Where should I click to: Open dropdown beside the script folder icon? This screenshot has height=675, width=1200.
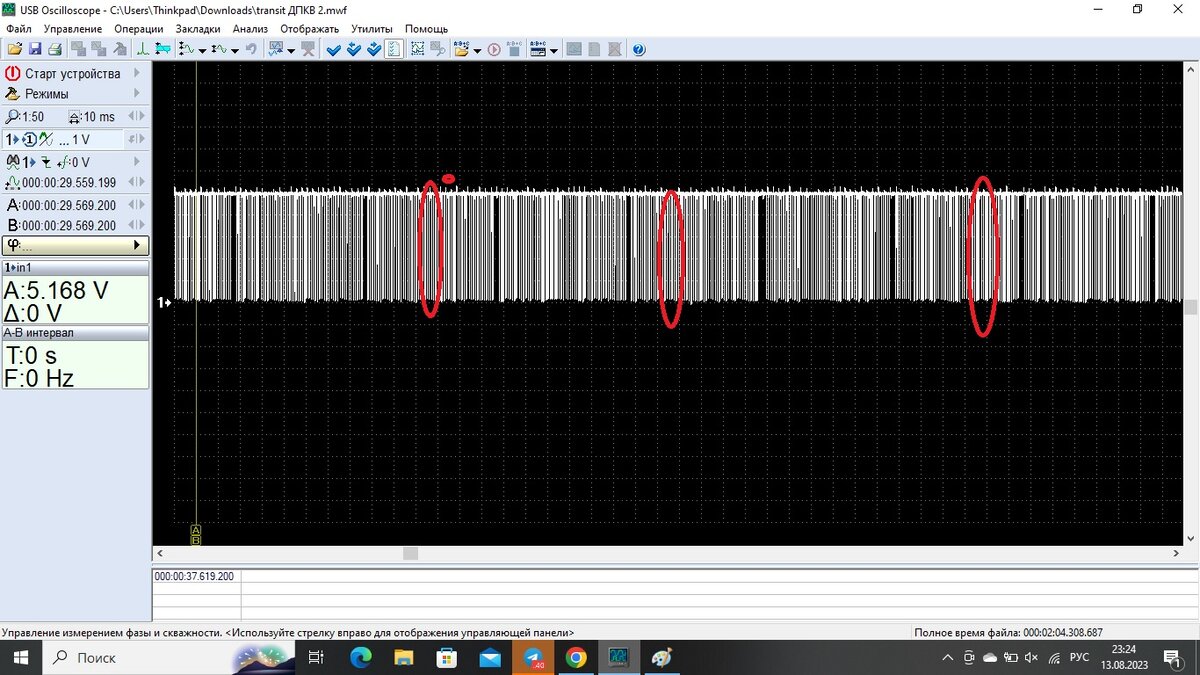477,50
